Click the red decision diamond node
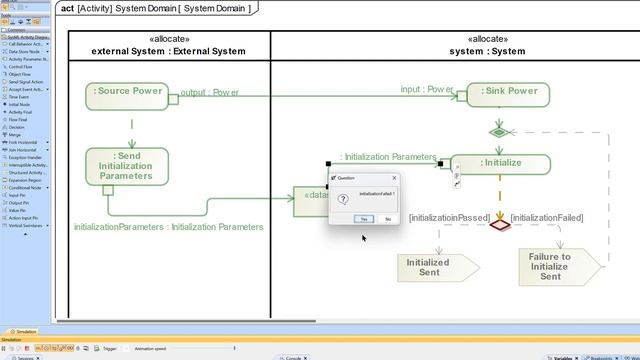This screenshot has height=360, width=640. pos(500,225)
